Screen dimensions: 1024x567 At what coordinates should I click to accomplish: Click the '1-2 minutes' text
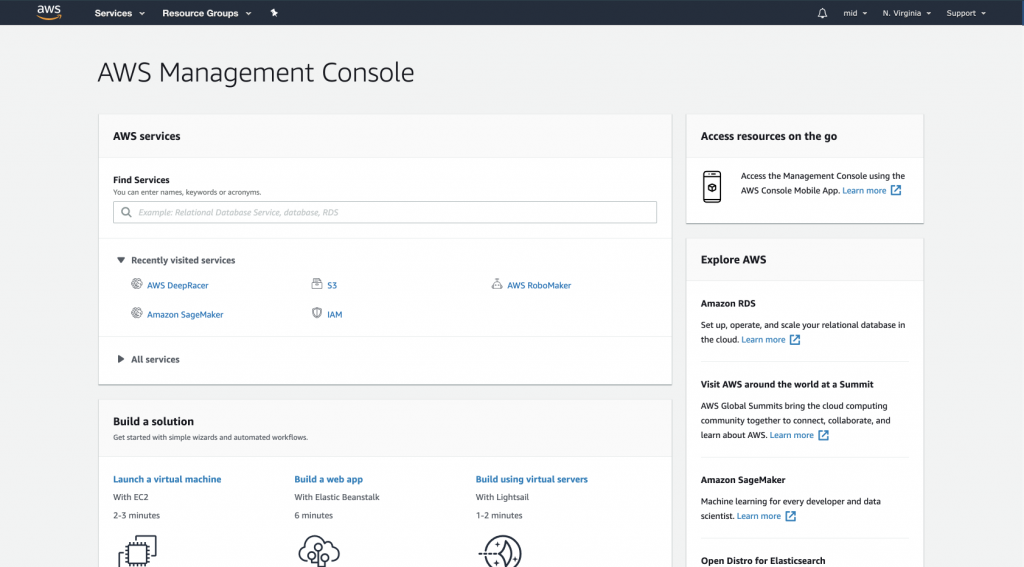point(499,515)
